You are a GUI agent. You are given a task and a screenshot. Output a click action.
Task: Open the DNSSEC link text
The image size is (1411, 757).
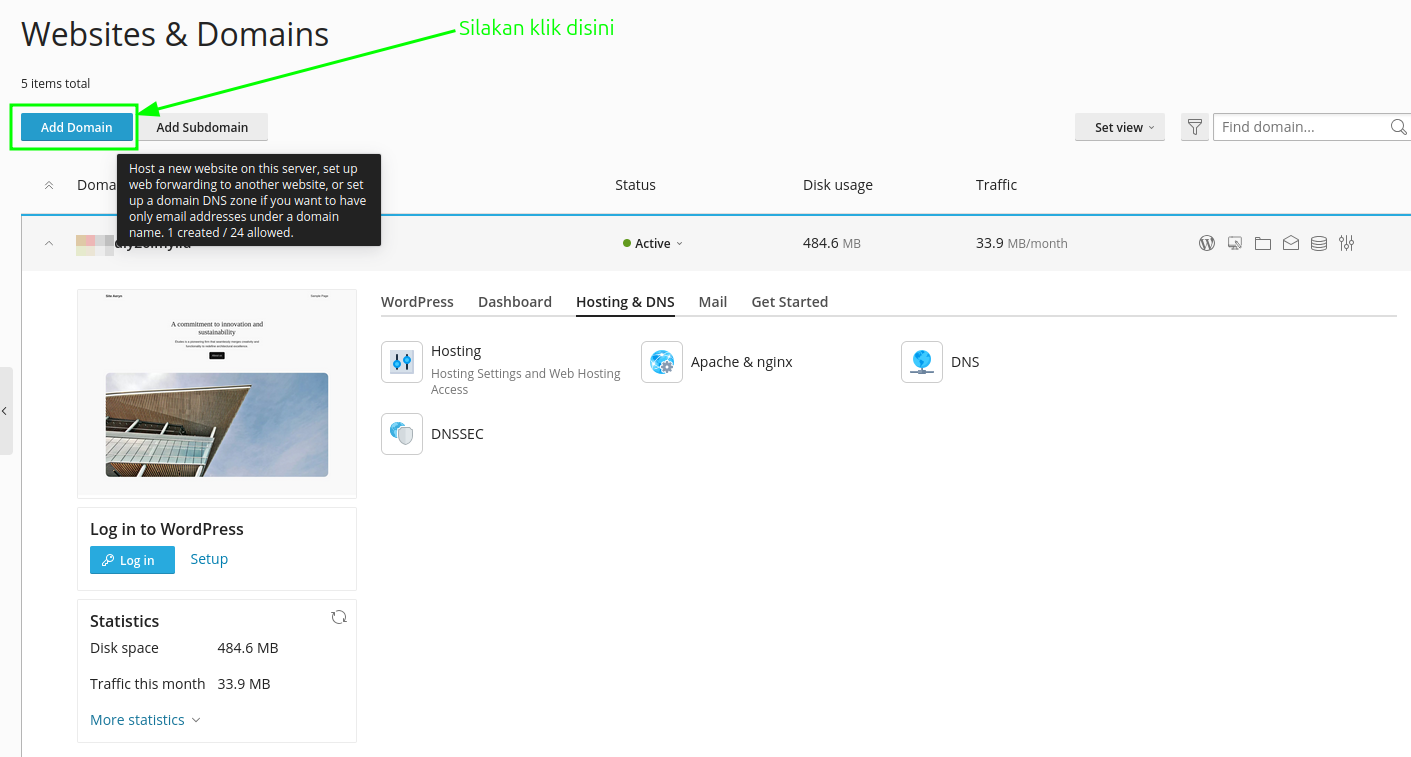pos(457,434)
